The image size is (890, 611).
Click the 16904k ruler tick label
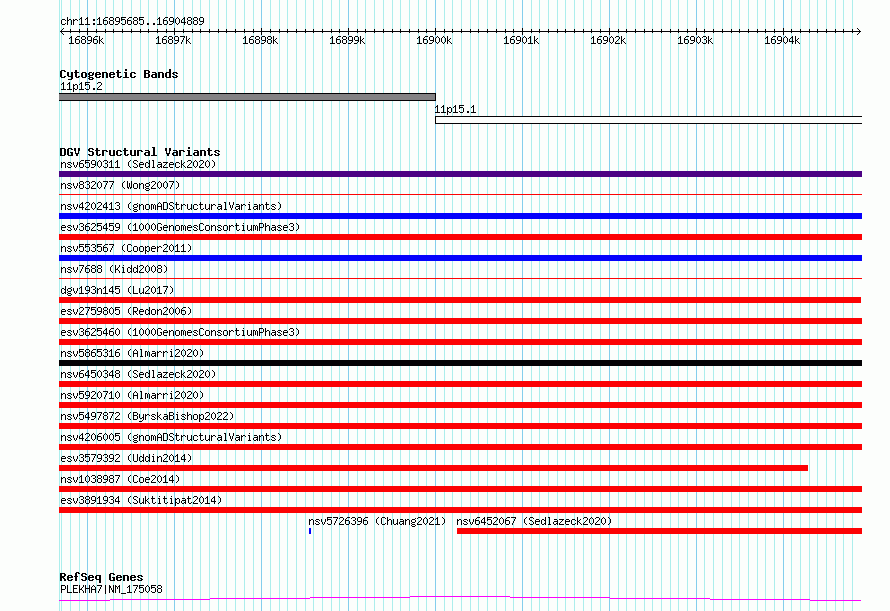coord(782,40)
